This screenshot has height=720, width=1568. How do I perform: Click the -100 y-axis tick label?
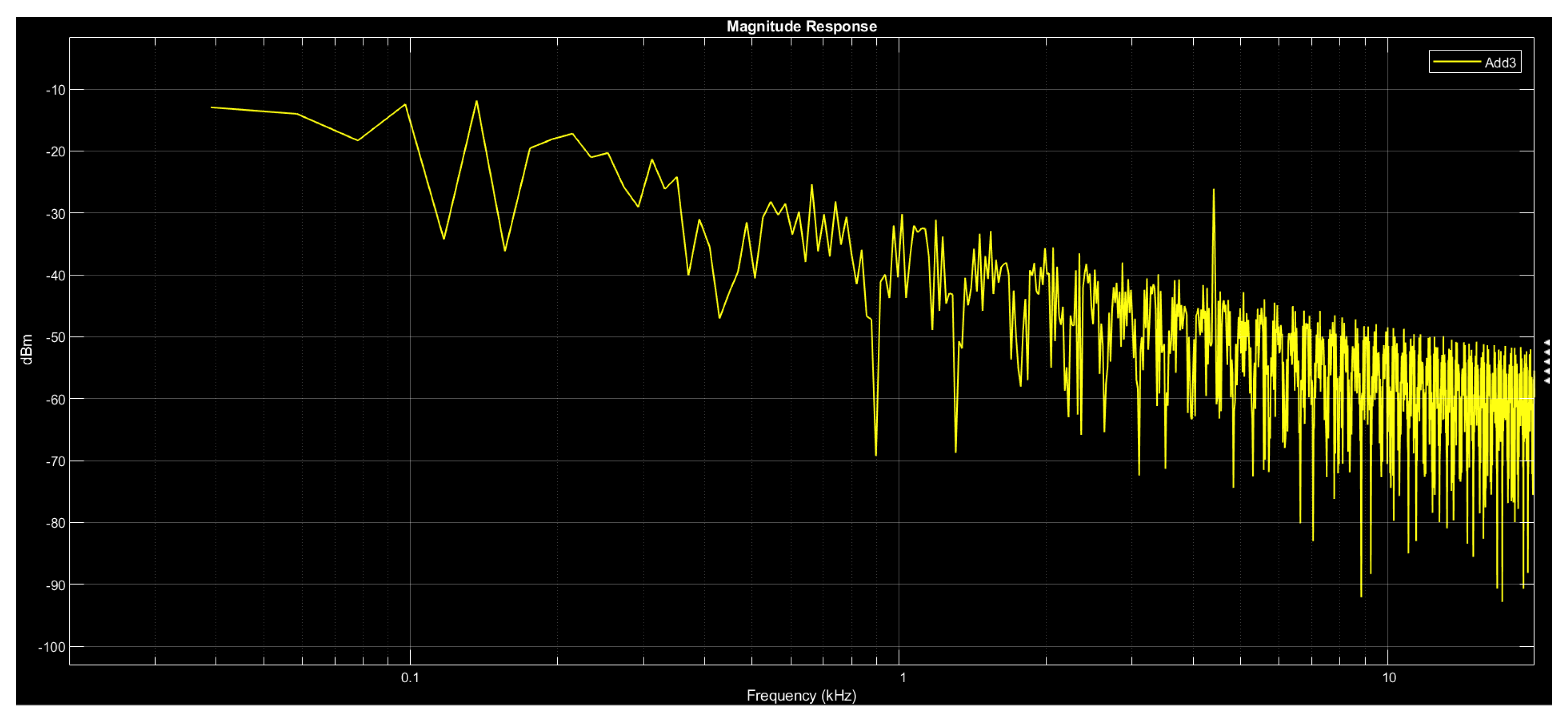52,647
